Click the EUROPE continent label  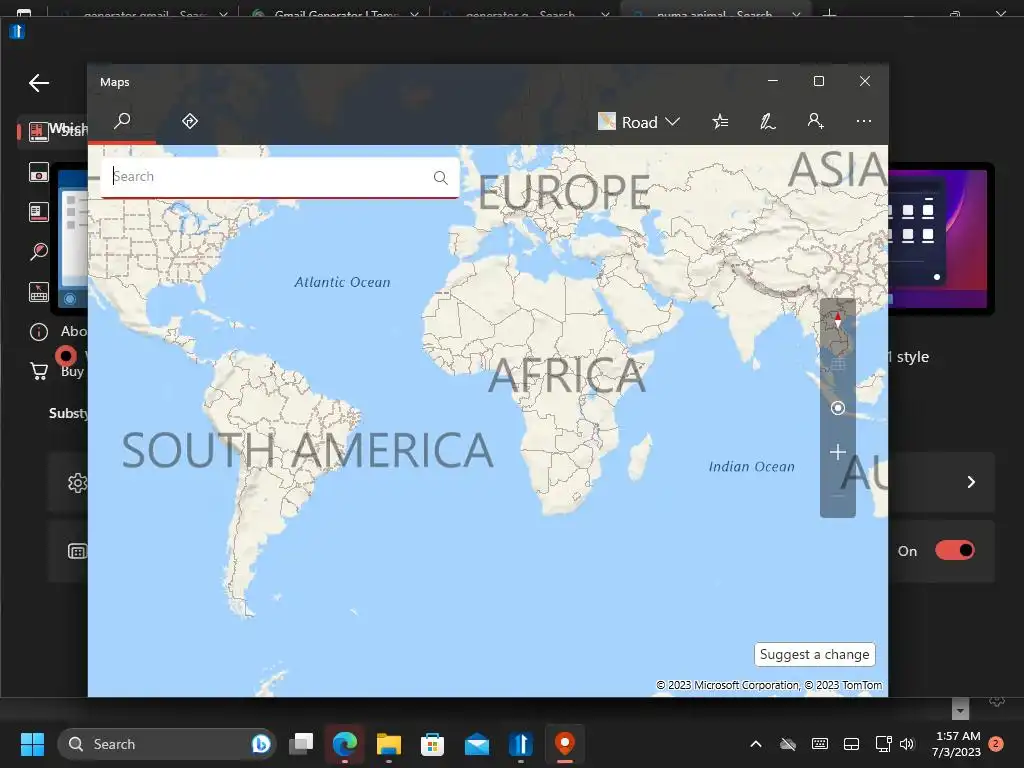(x=564, y=192)
